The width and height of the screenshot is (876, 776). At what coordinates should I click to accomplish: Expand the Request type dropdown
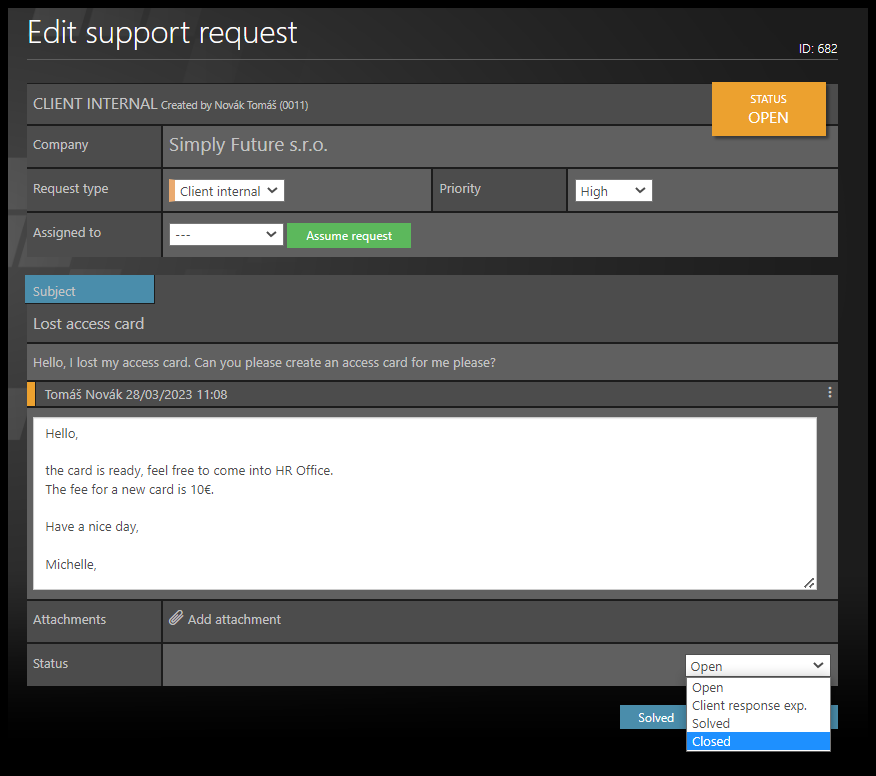click(229, 190)
